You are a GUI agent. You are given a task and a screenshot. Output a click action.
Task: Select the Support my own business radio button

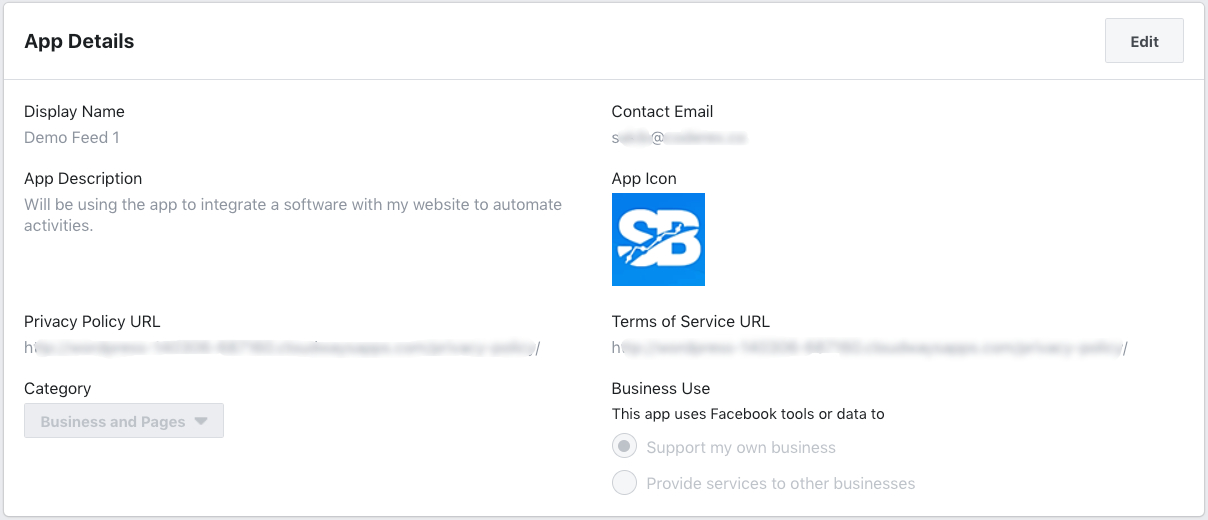pos(624,447)
